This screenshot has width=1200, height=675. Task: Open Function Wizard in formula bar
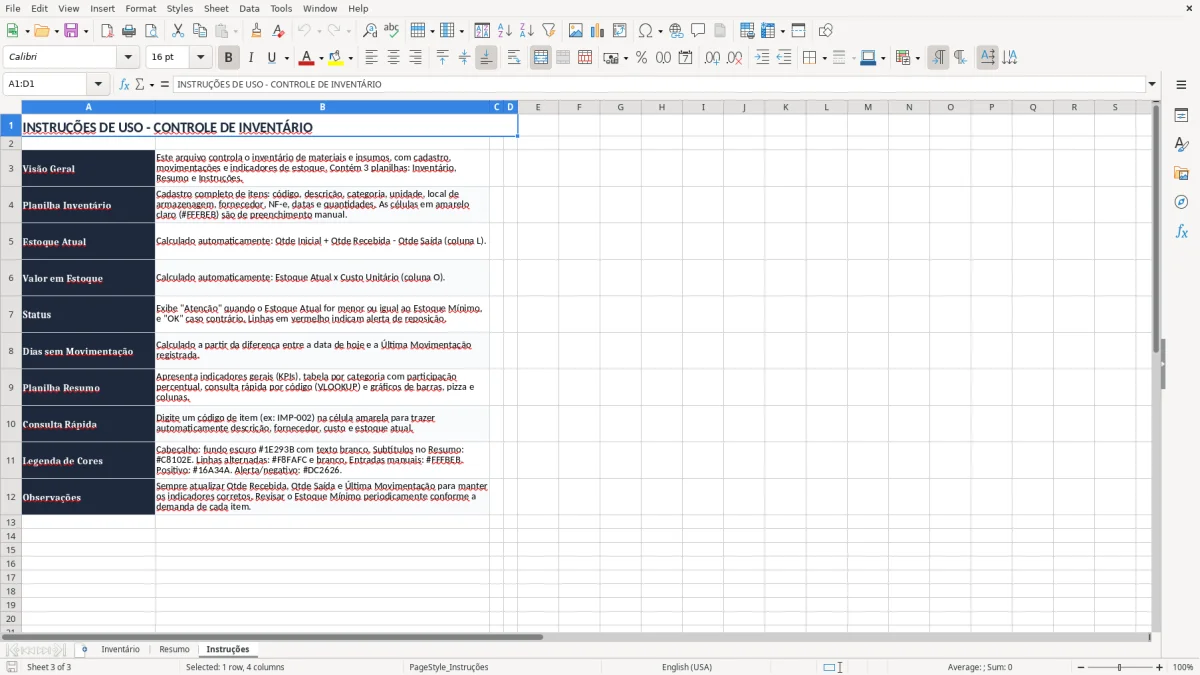pyautogui.click(x=125, y=84)
